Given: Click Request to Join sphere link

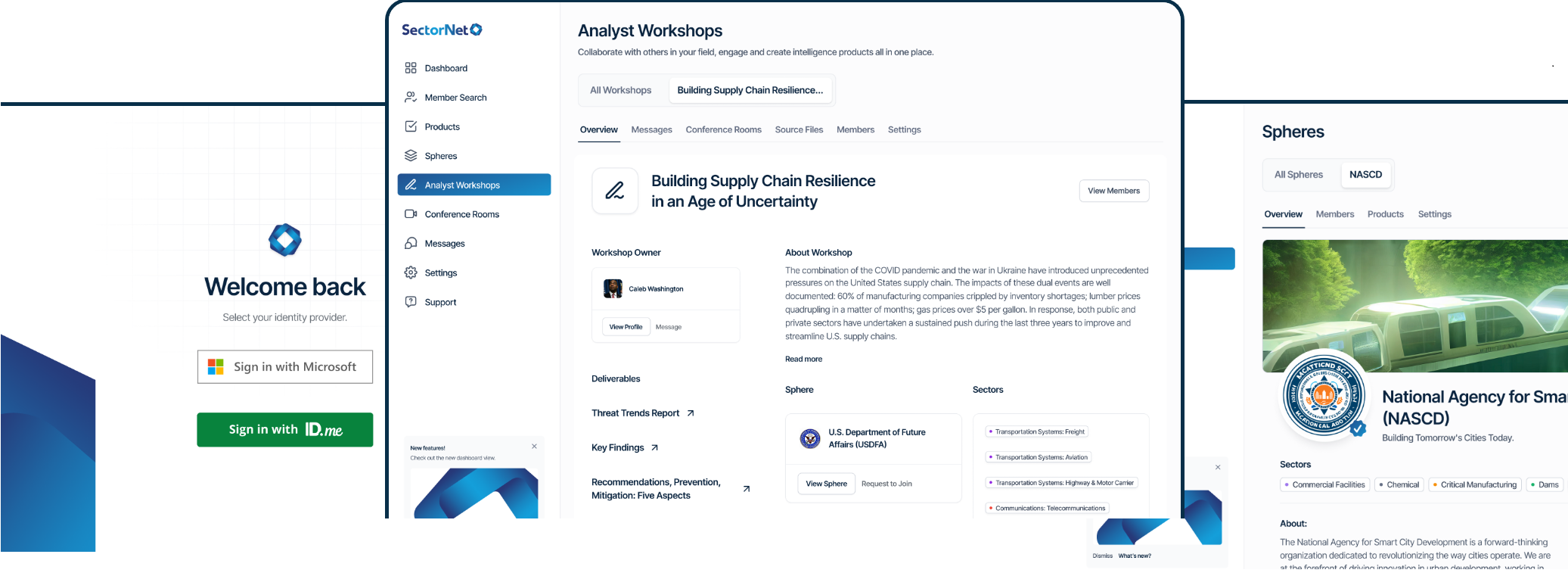Looking at the screenshot, I should click(886, 484).
